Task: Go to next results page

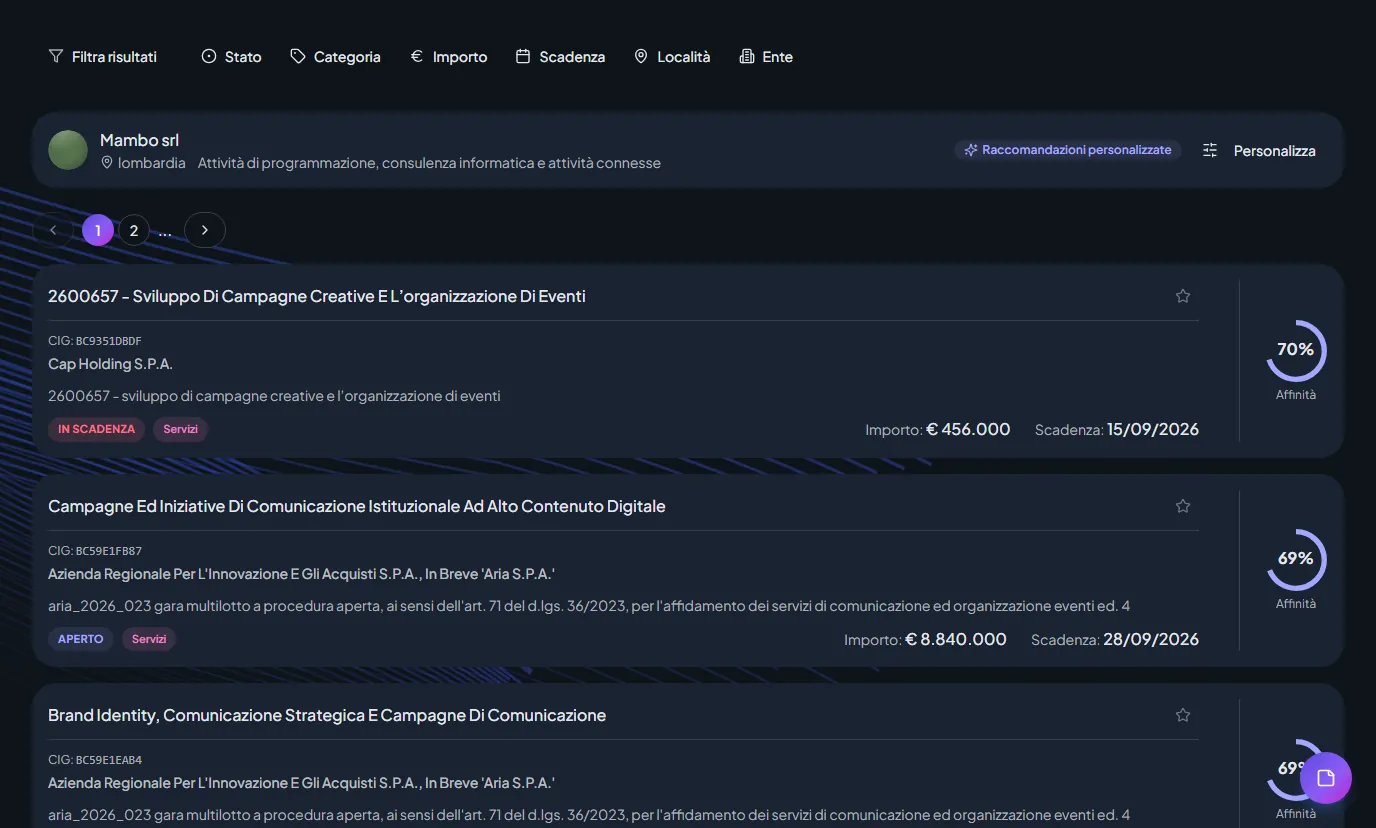Action: coord(205,230)
